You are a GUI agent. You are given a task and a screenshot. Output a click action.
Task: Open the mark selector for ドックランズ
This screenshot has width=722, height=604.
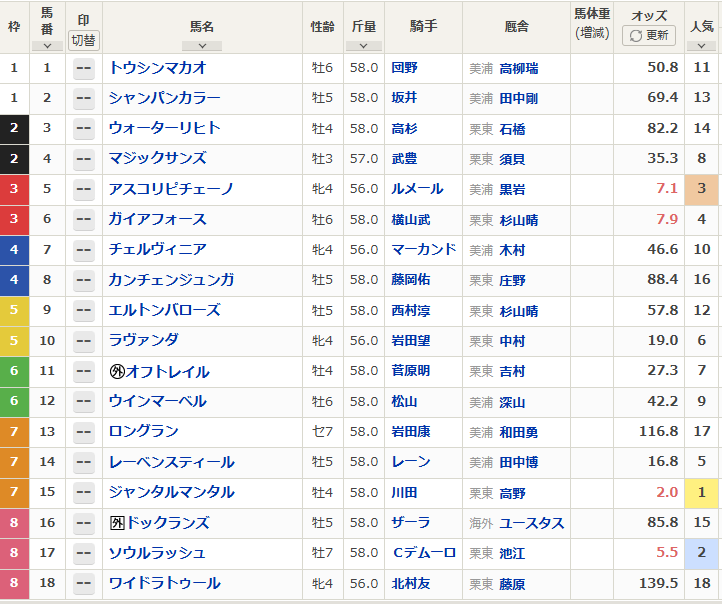(x=84, y=523)
